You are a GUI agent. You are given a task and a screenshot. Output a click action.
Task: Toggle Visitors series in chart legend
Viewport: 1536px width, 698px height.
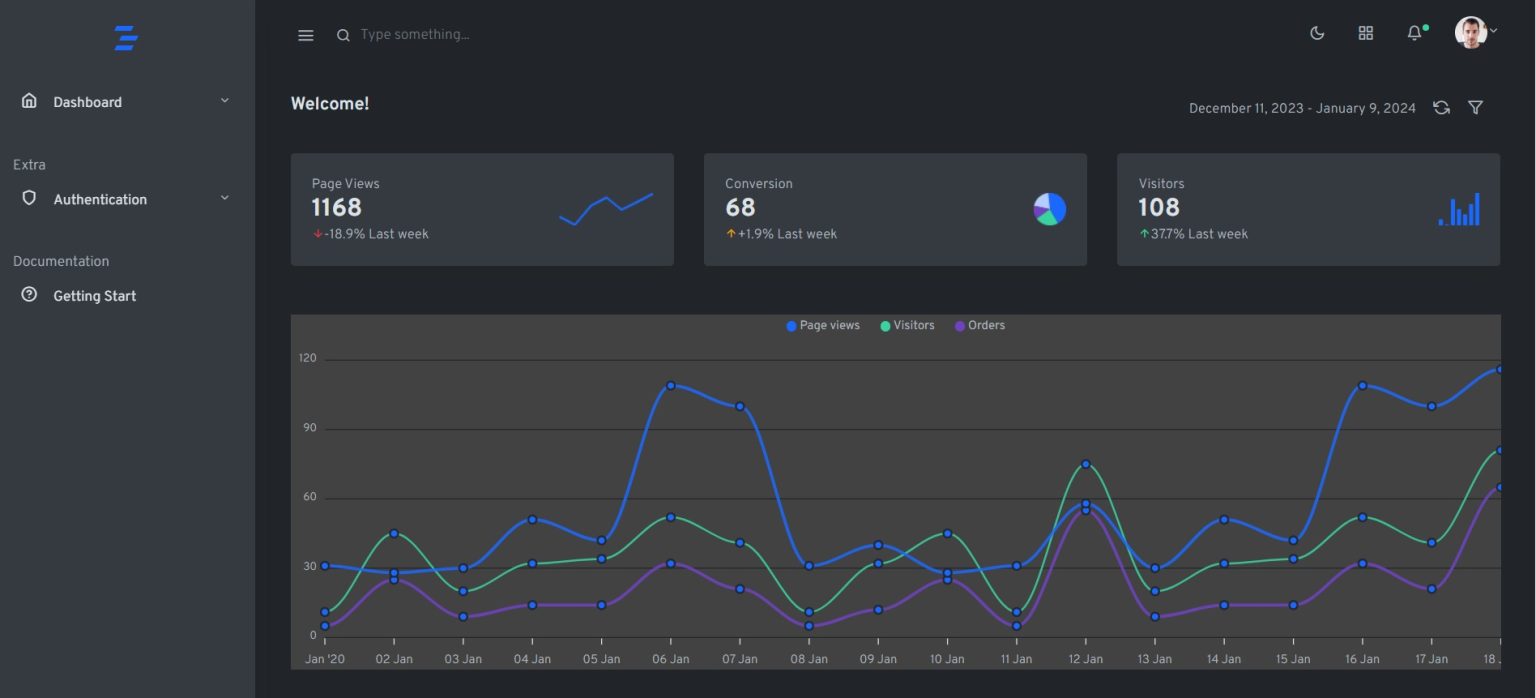point(907,325)
